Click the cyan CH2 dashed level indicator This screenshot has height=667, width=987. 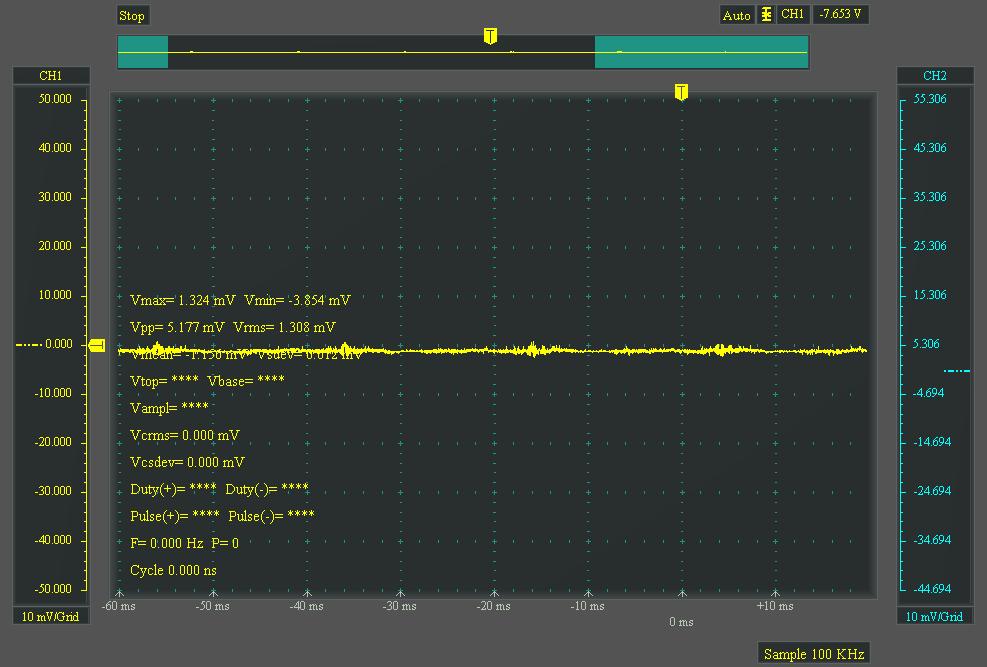point(956,370)
